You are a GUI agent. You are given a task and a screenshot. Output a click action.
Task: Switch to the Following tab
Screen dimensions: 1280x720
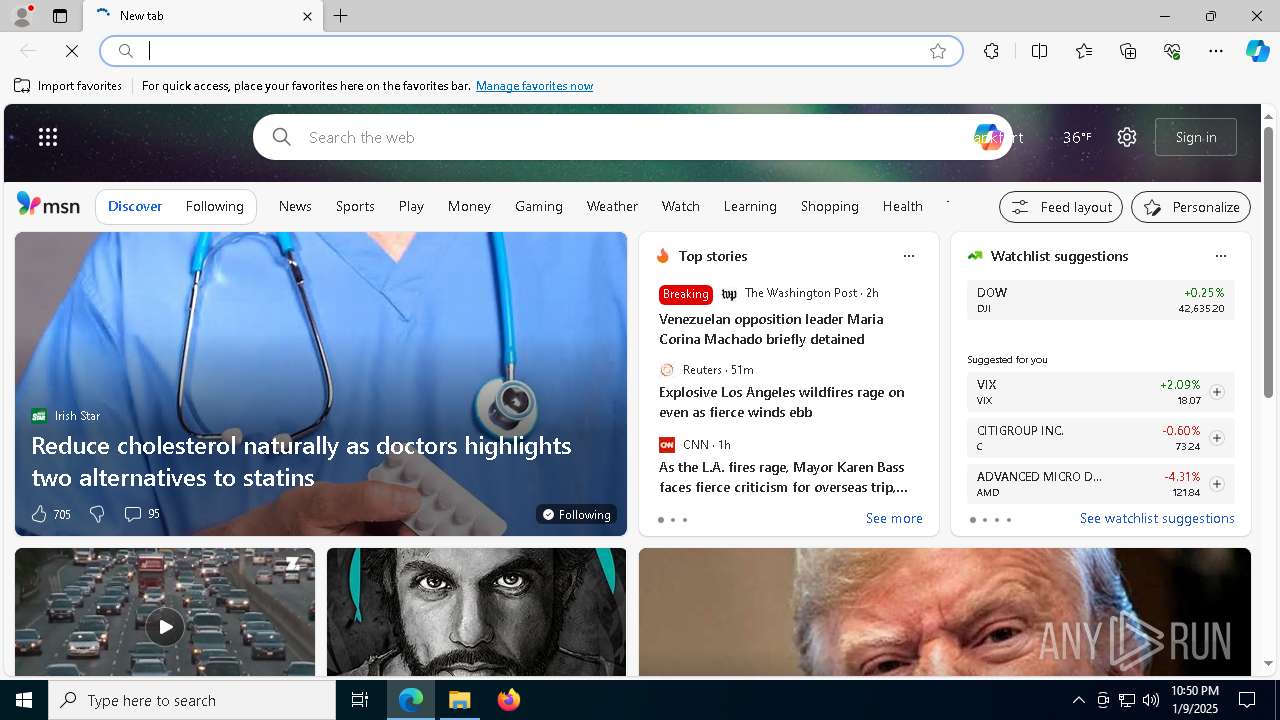pyautogui.click(x=214, y=206)
